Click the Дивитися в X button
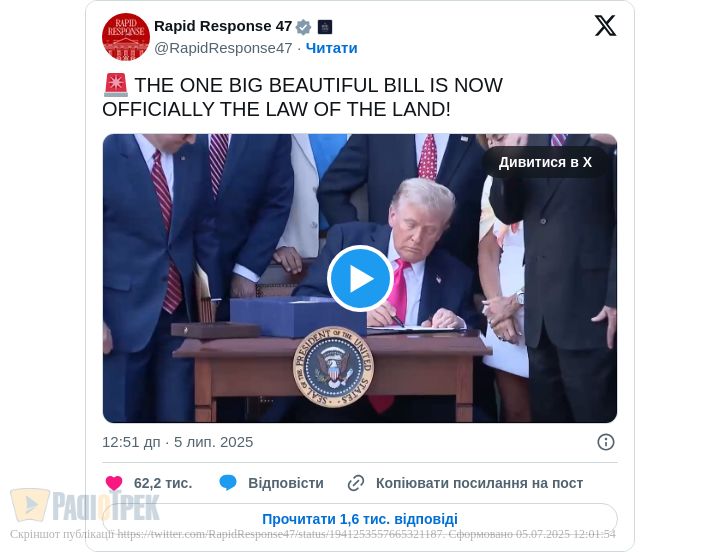The width and height of the screenshot is (720, 552). (x=545, y=162)
